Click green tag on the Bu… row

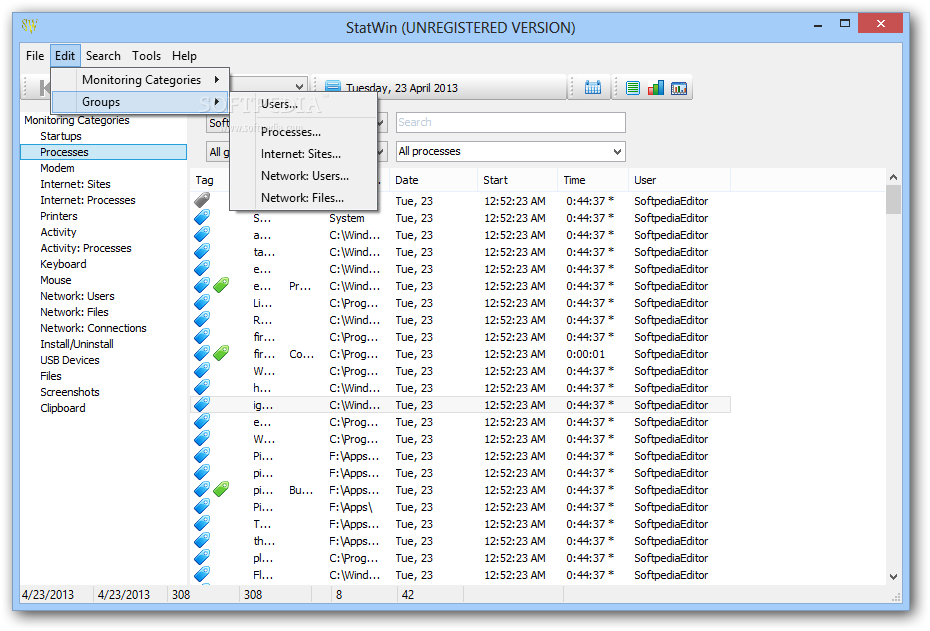221,490
